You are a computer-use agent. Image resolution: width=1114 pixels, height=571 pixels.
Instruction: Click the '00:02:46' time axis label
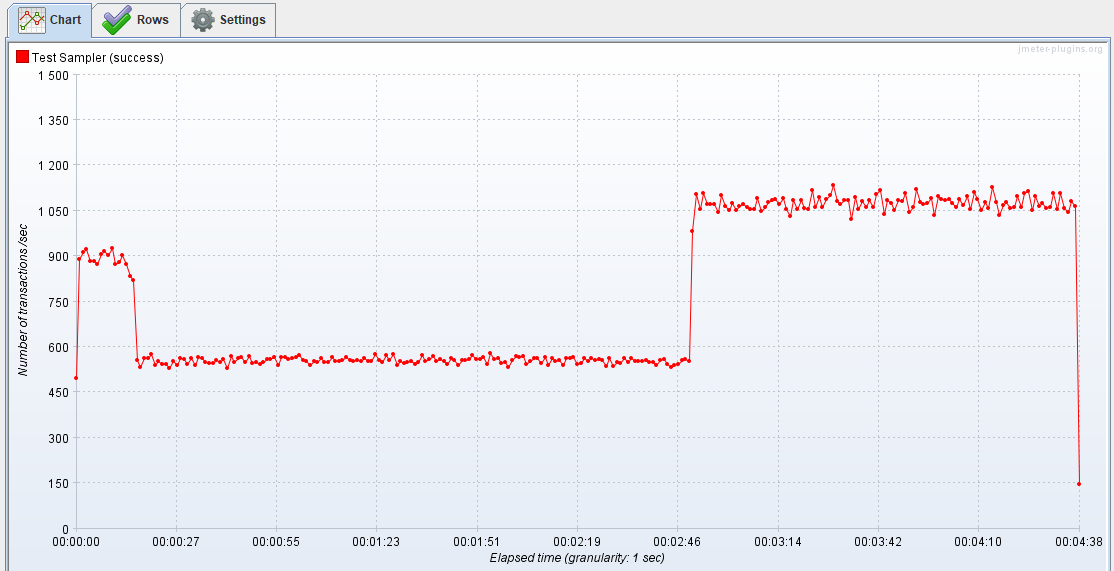(678, 542)
